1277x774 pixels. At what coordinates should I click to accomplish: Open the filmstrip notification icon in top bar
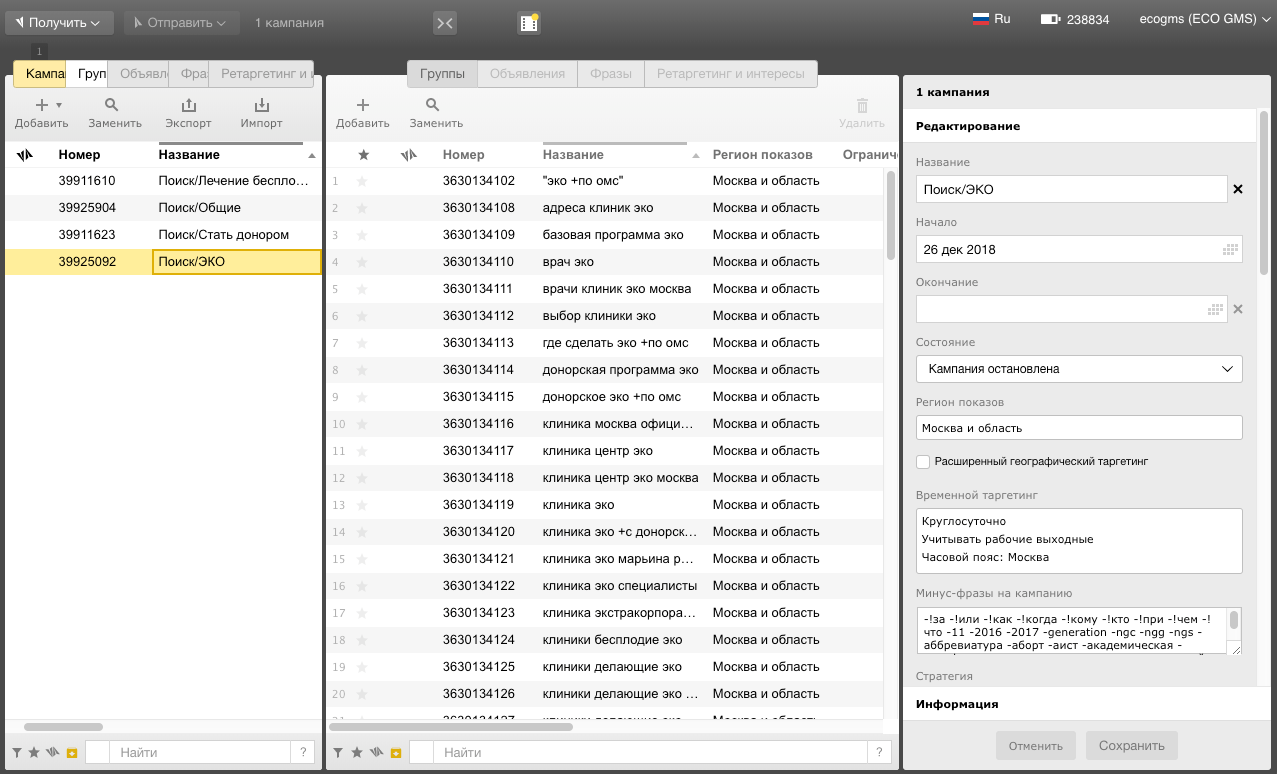pos(529,22)
